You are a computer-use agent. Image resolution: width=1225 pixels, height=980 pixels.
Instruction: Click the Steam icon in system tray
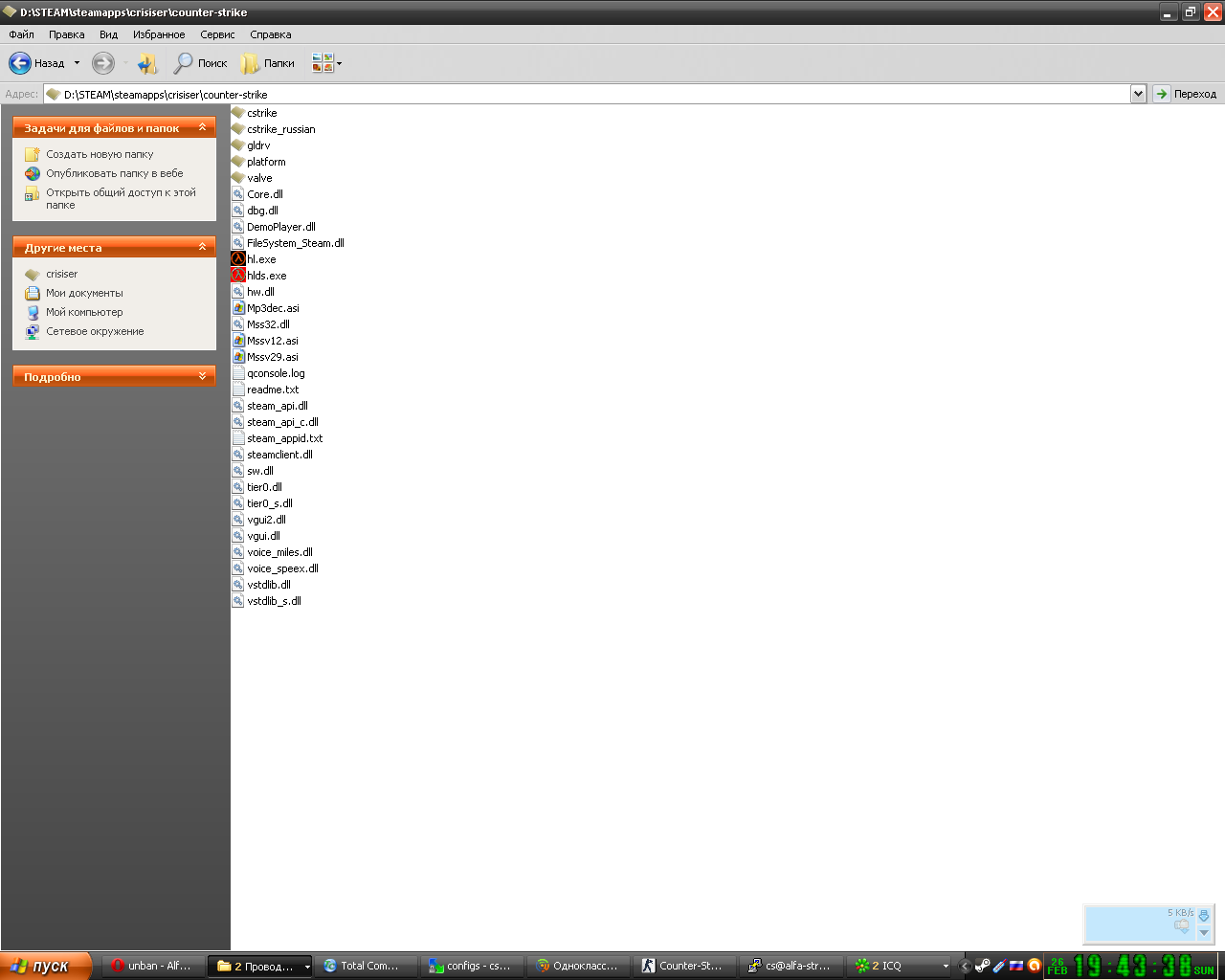982,966
